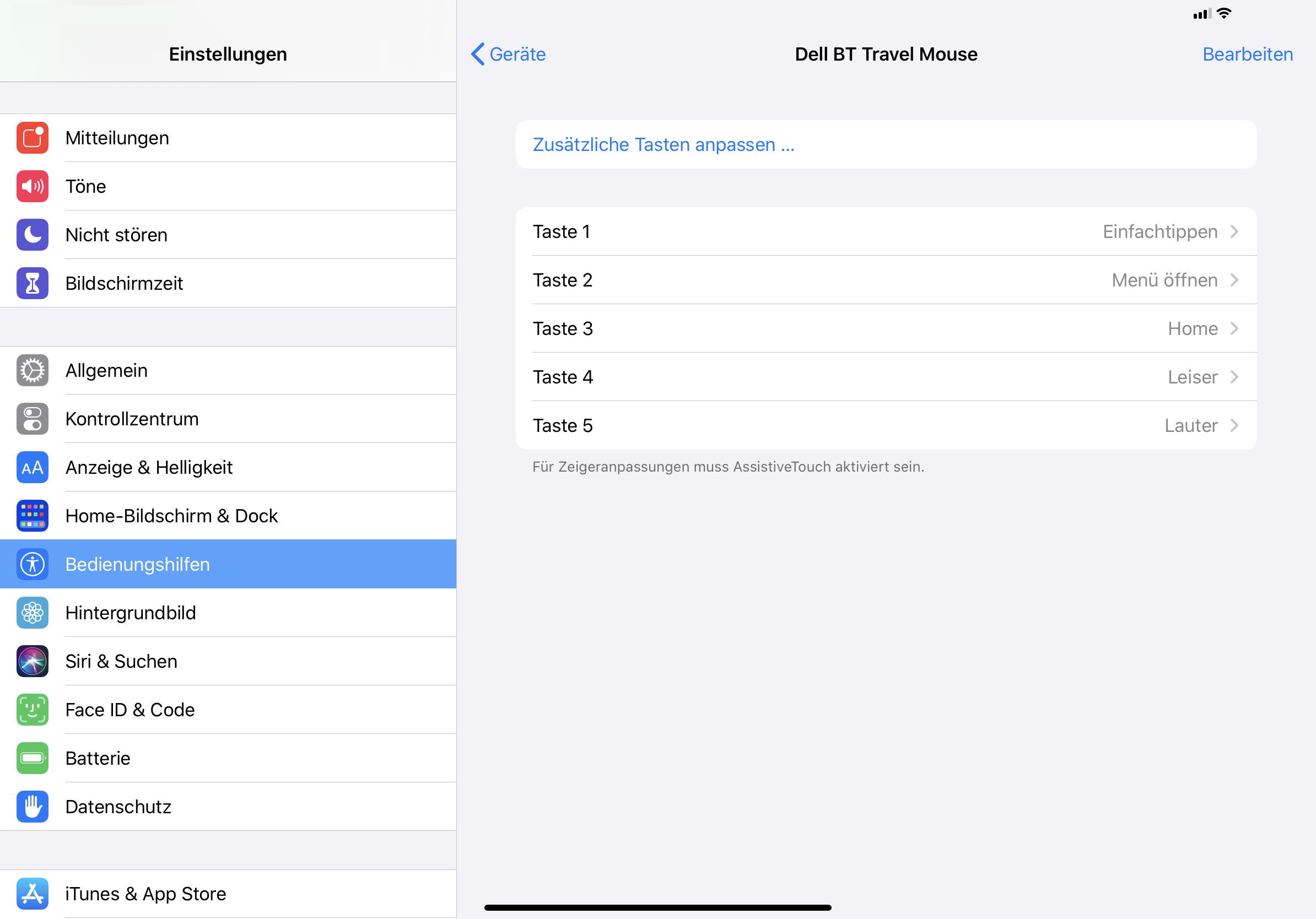
Task: Tap the Töne speaker icon
Action: click(32, 186)
